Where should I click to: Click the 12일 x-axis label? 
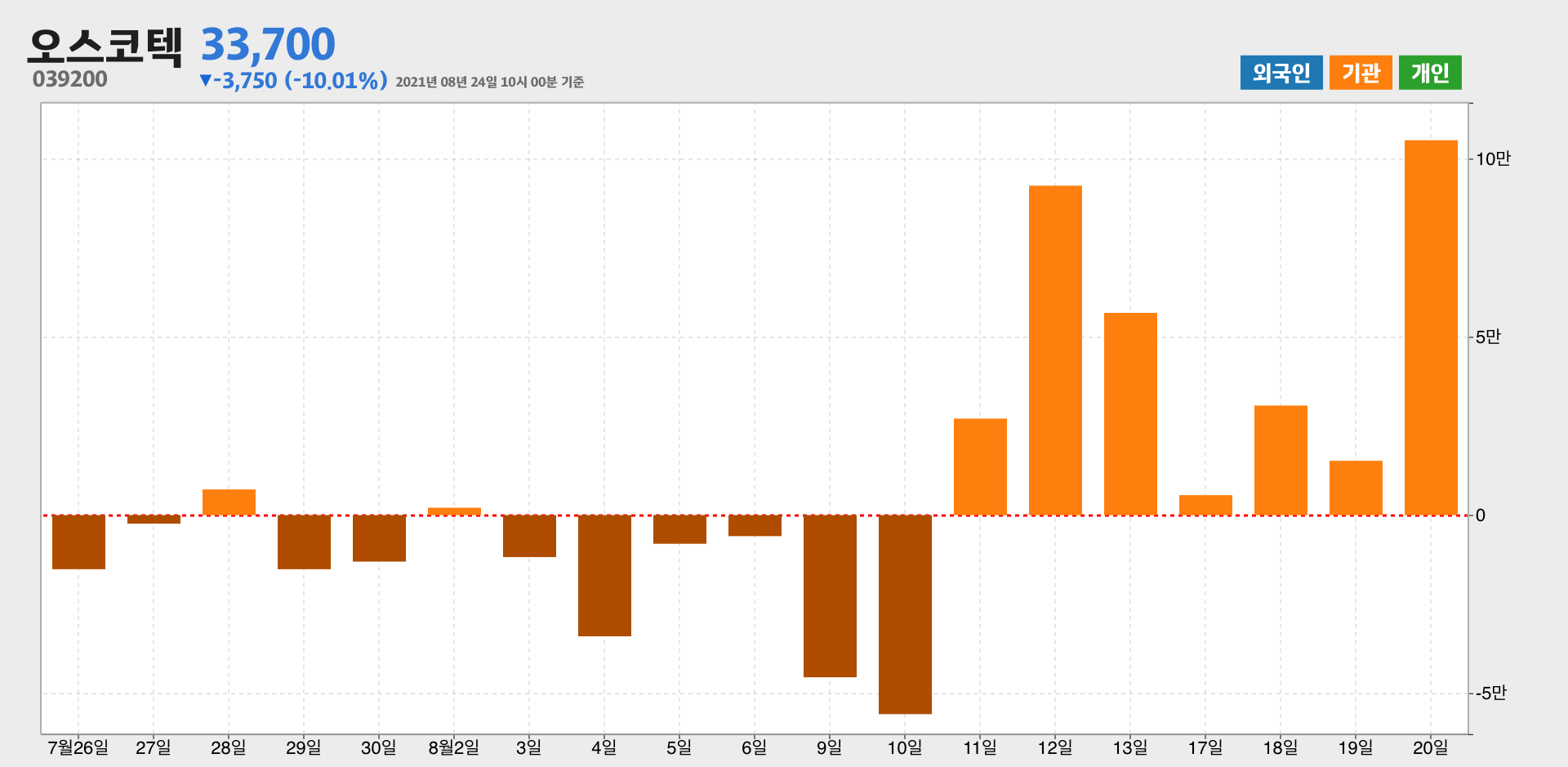coord(1055,747)
